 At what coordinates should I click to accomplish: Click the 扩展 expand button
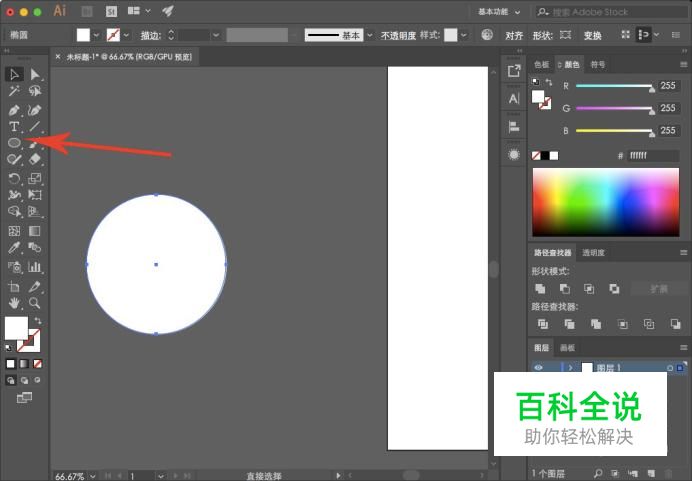pos(659,289)
